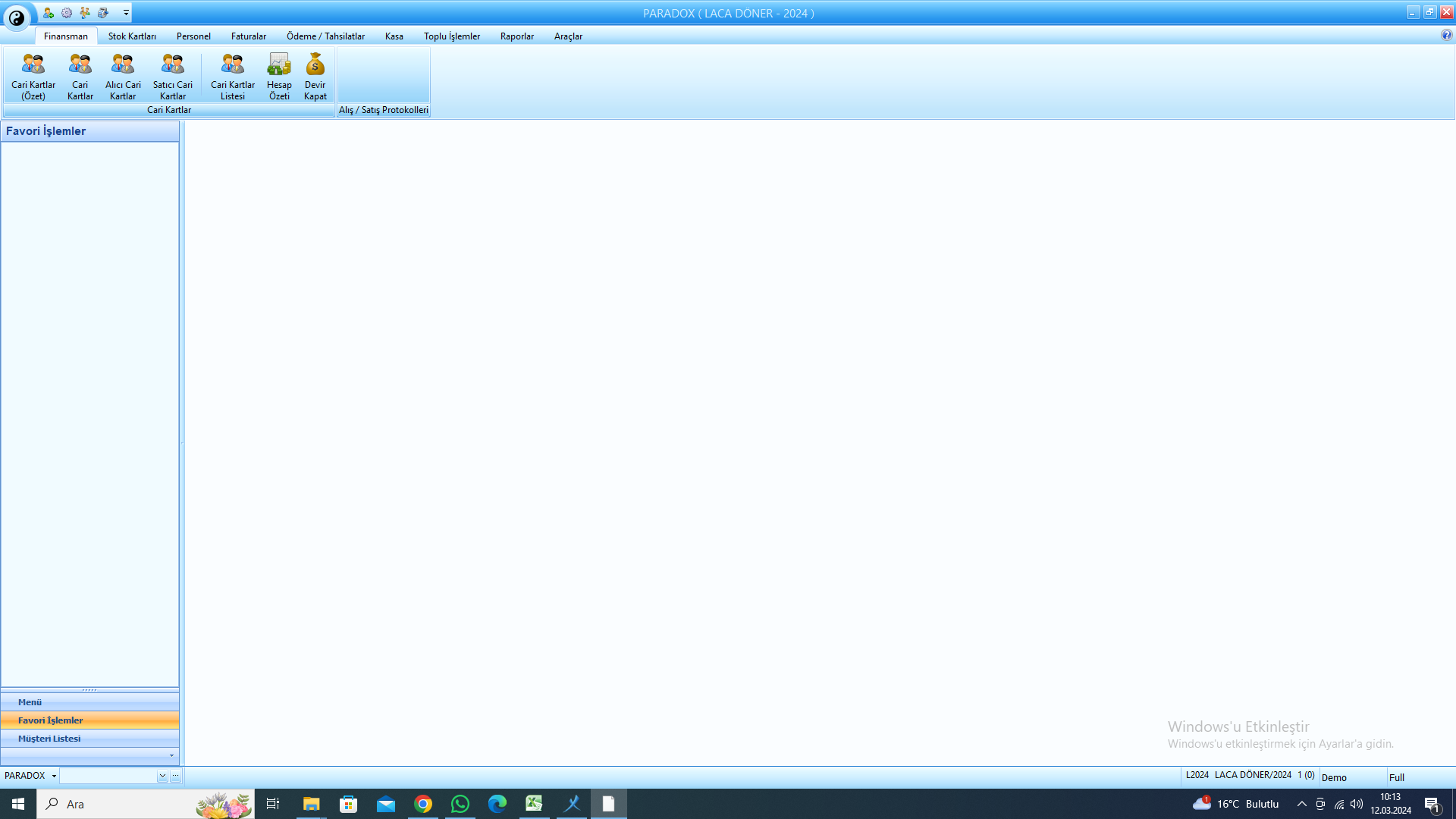
Task: Open the Raporlar ribbon tab
Action: pyautogui.click(x=517, y=36)
